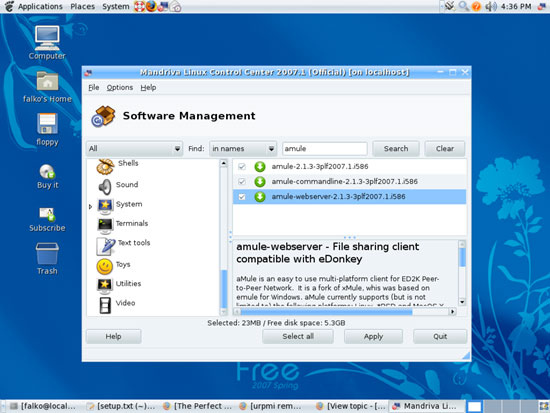
Task: Open the 'in names' search scope dropdown
Action: coord(243,149)
